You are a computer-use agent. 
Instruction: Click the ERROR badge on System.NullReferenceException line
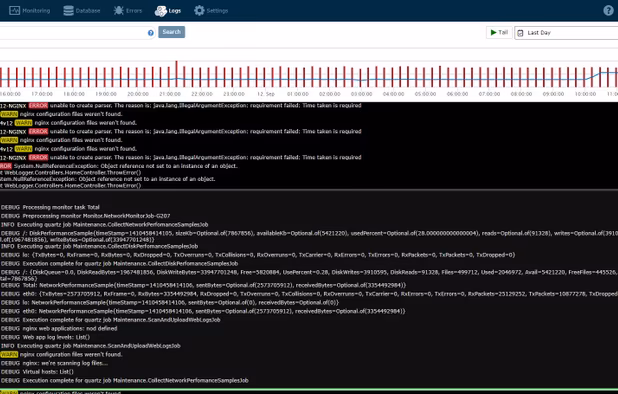(6, 166)
